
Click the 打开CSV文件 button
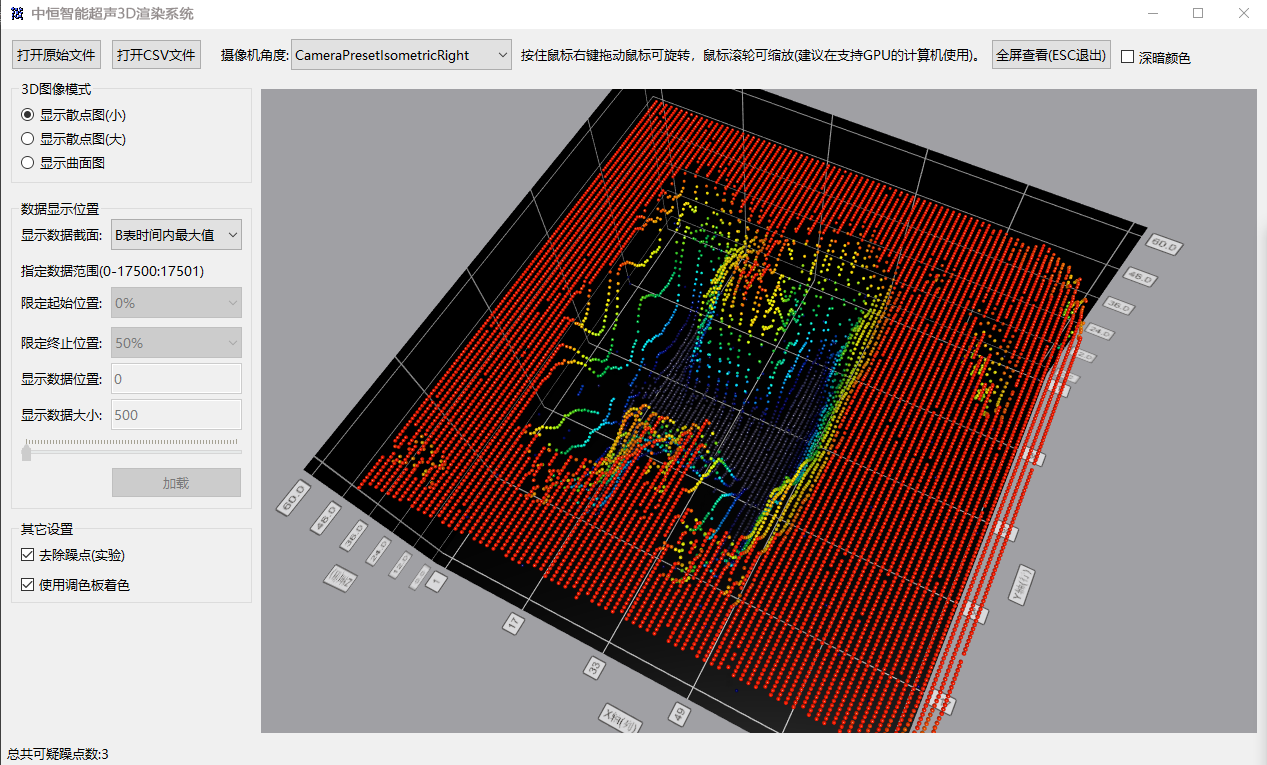tap(156, 55)
